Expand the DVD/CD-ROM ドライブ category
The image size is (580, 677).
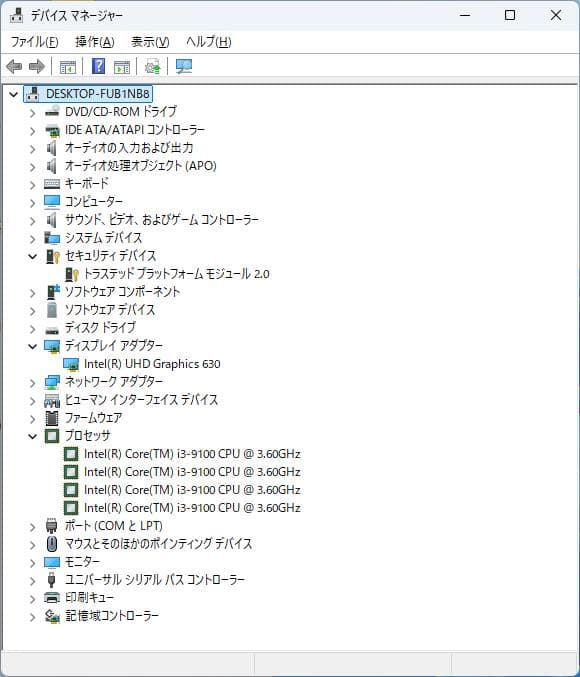(32, 112)
